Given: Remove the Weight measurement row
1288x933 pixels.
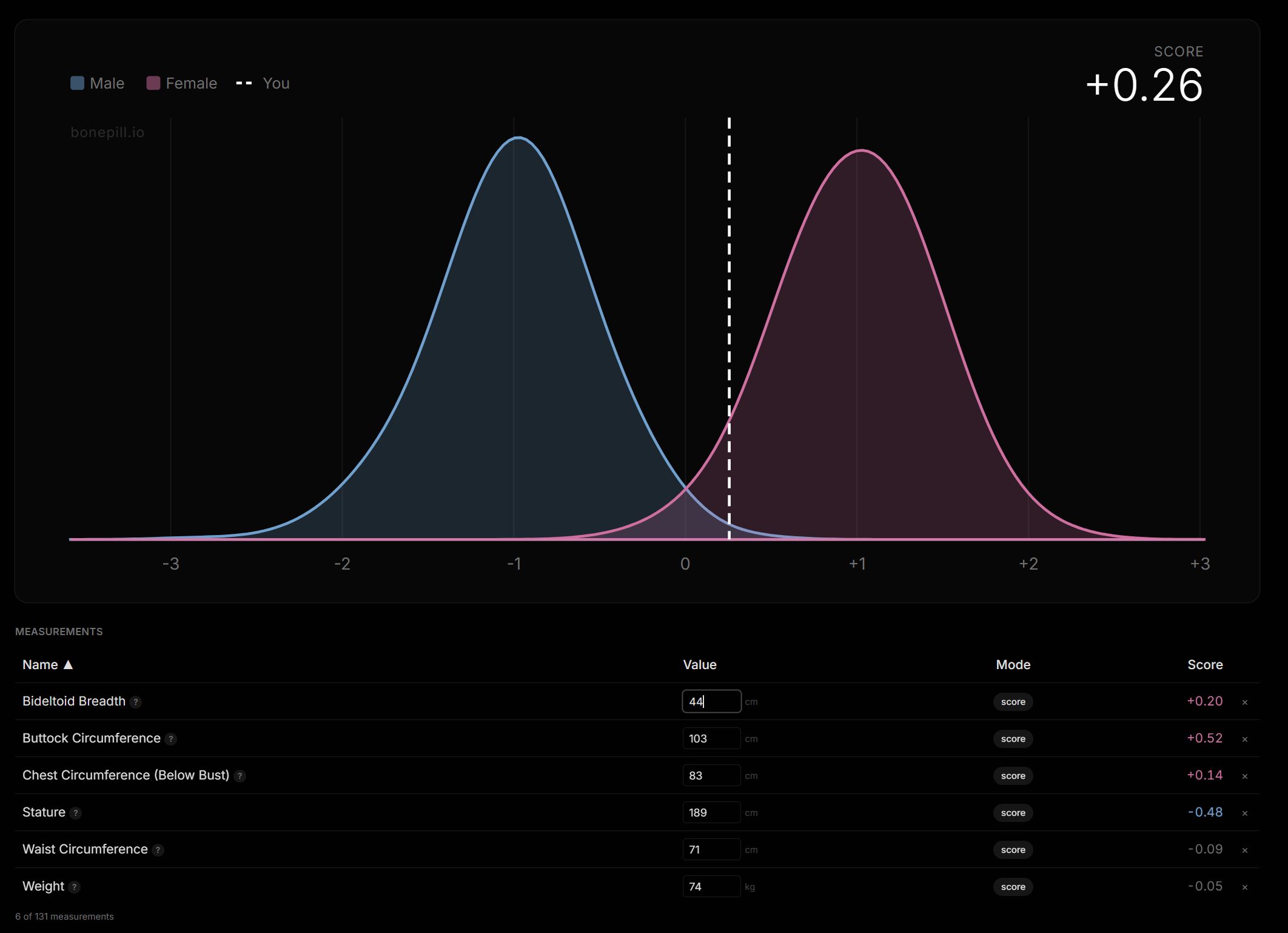Looking at the screenshot, I should 1244,887.
